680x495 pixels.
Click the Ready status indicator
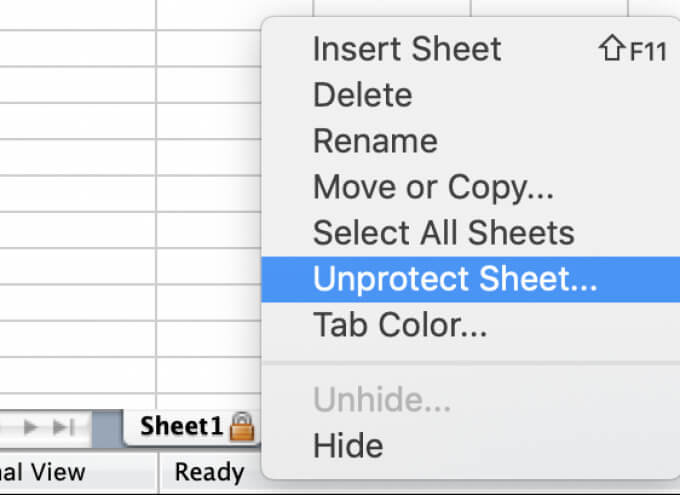(x=209, y=472)
